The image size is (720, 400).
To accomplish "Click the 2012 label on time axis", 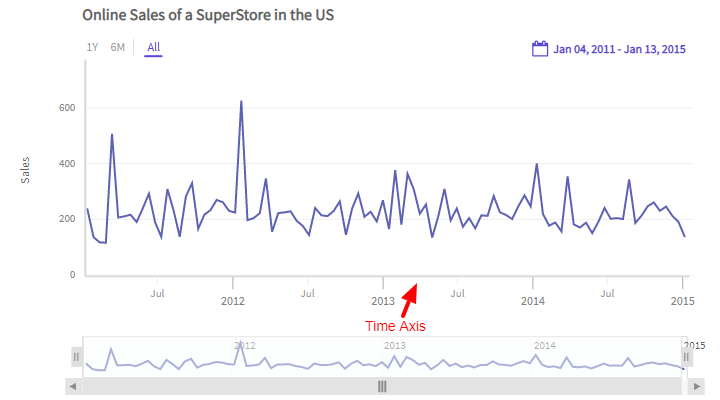I will click(232, 300).
